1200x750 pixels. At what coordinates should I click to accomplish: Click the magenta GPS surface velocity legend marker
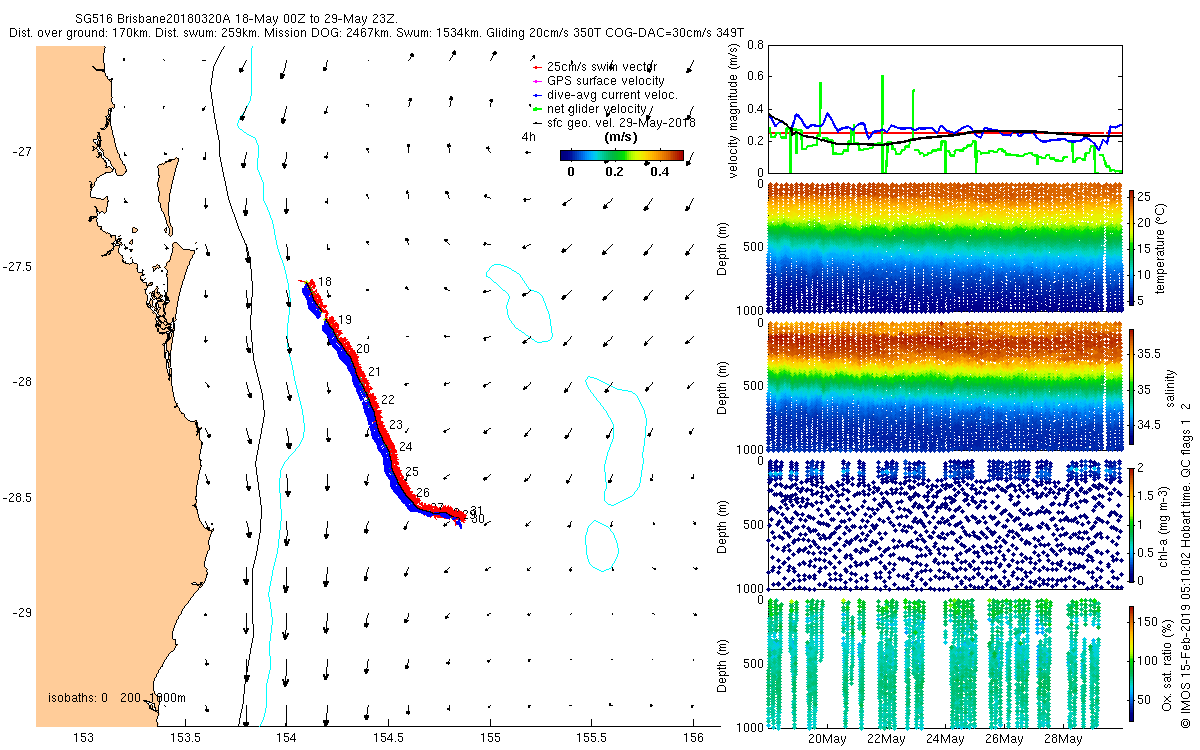pos(538,81)
